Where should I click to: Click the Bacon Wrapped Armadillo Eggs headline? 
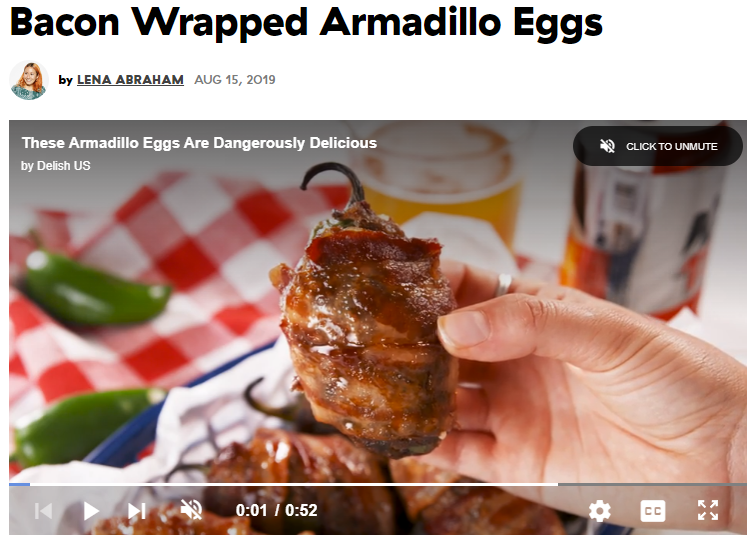tap(306, 22)
